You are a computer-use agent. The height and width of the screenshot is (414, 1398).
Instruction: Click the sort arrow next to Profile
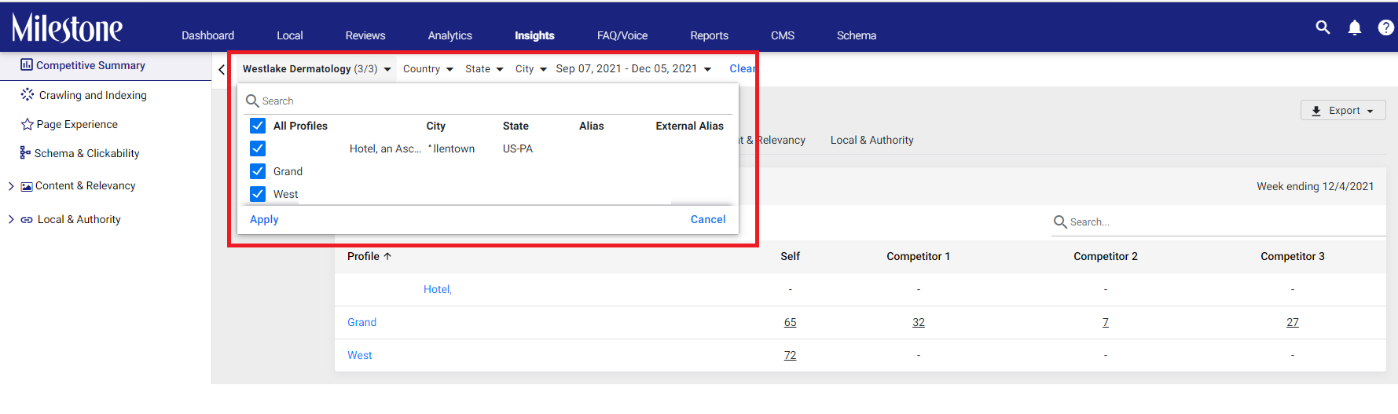pos(387,256)
